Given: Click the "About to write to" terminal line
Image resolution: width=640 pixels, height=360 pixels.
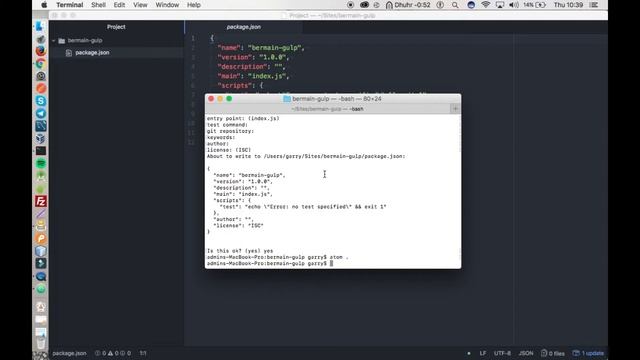Looking at the screenshot, I should click(x=306, y=156).
